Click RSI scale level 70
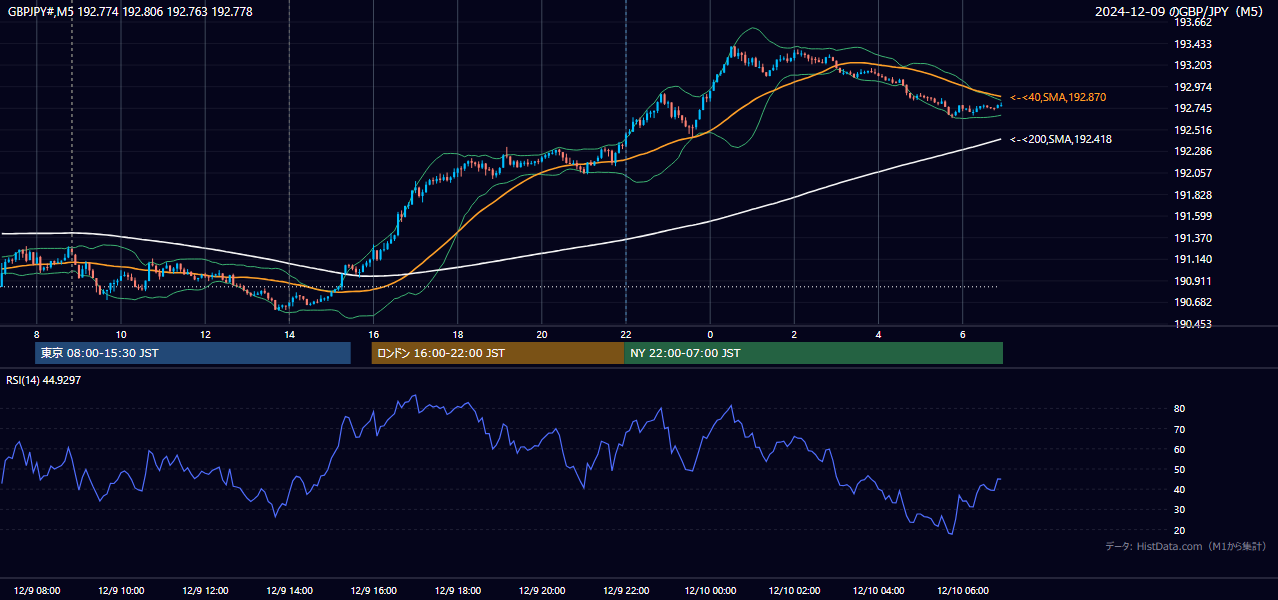The height and width of the screenshot is (600, 1278). tap(1179, 429)
